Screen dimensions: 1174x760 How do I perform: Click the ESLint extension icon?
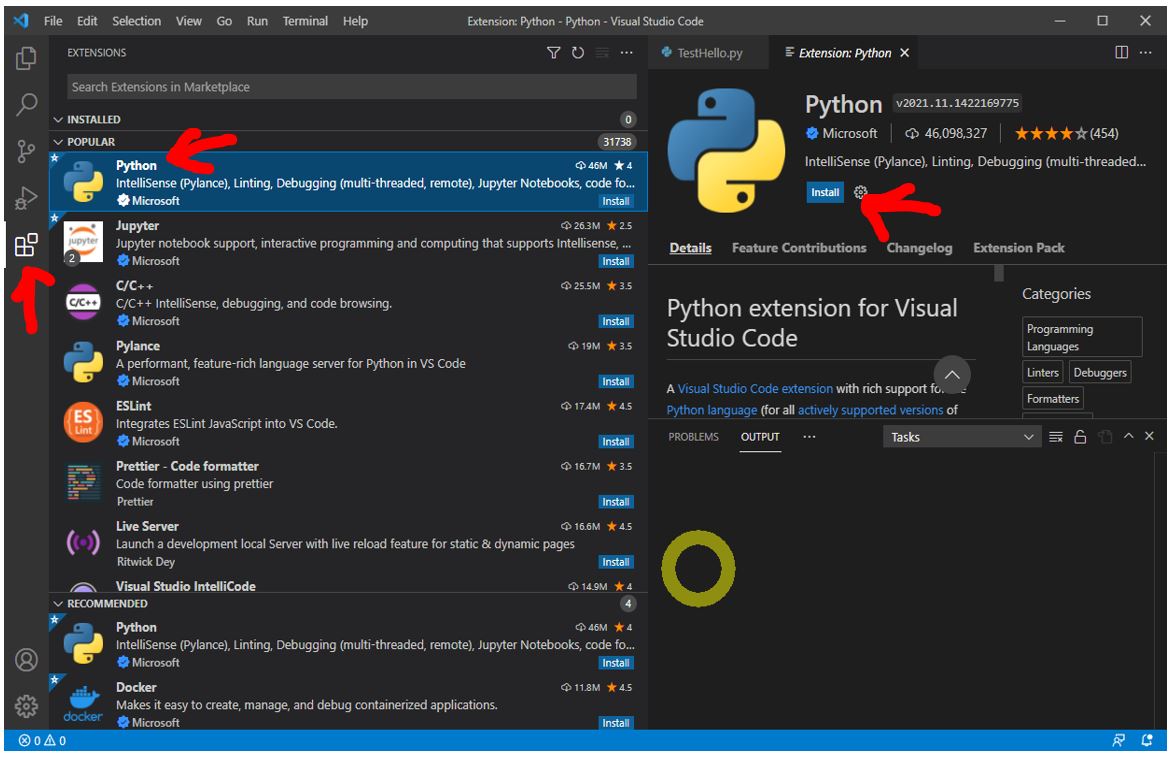(83, 422)
